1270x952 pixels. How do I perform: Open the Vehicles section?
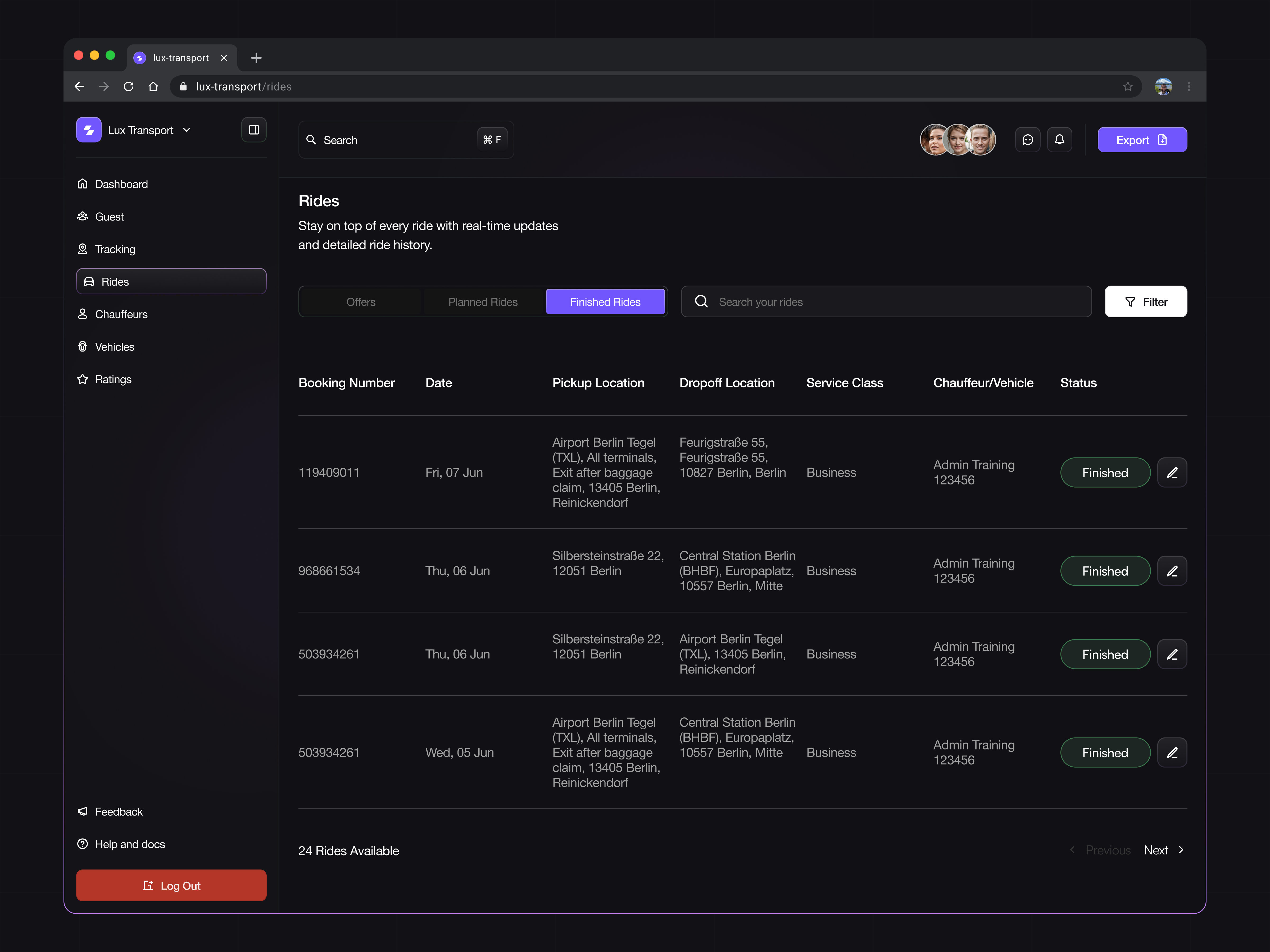pyautogui.click(x=114, y=347)
